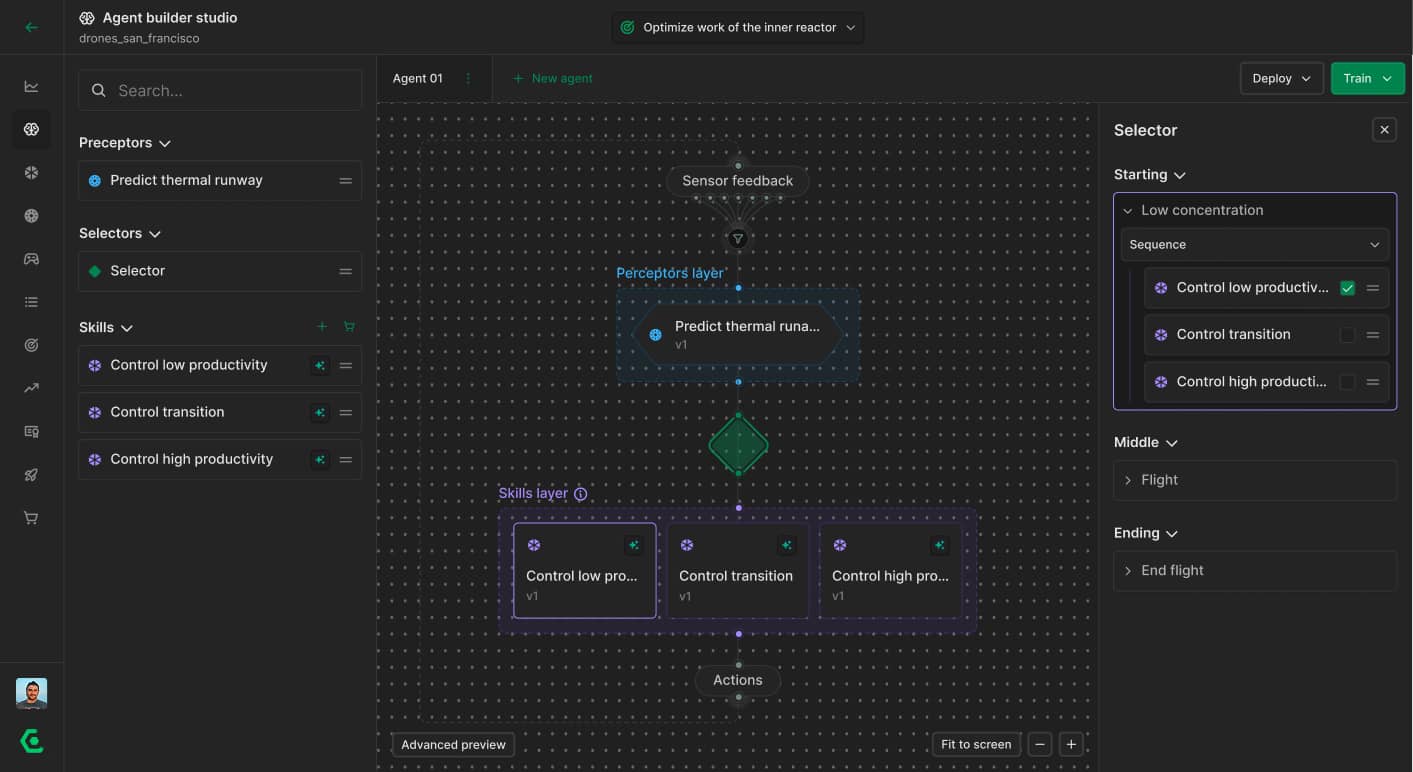Open Agent 01 tab options menu
This screenshot has height=772, width=1413.
(x=468, y=78)
